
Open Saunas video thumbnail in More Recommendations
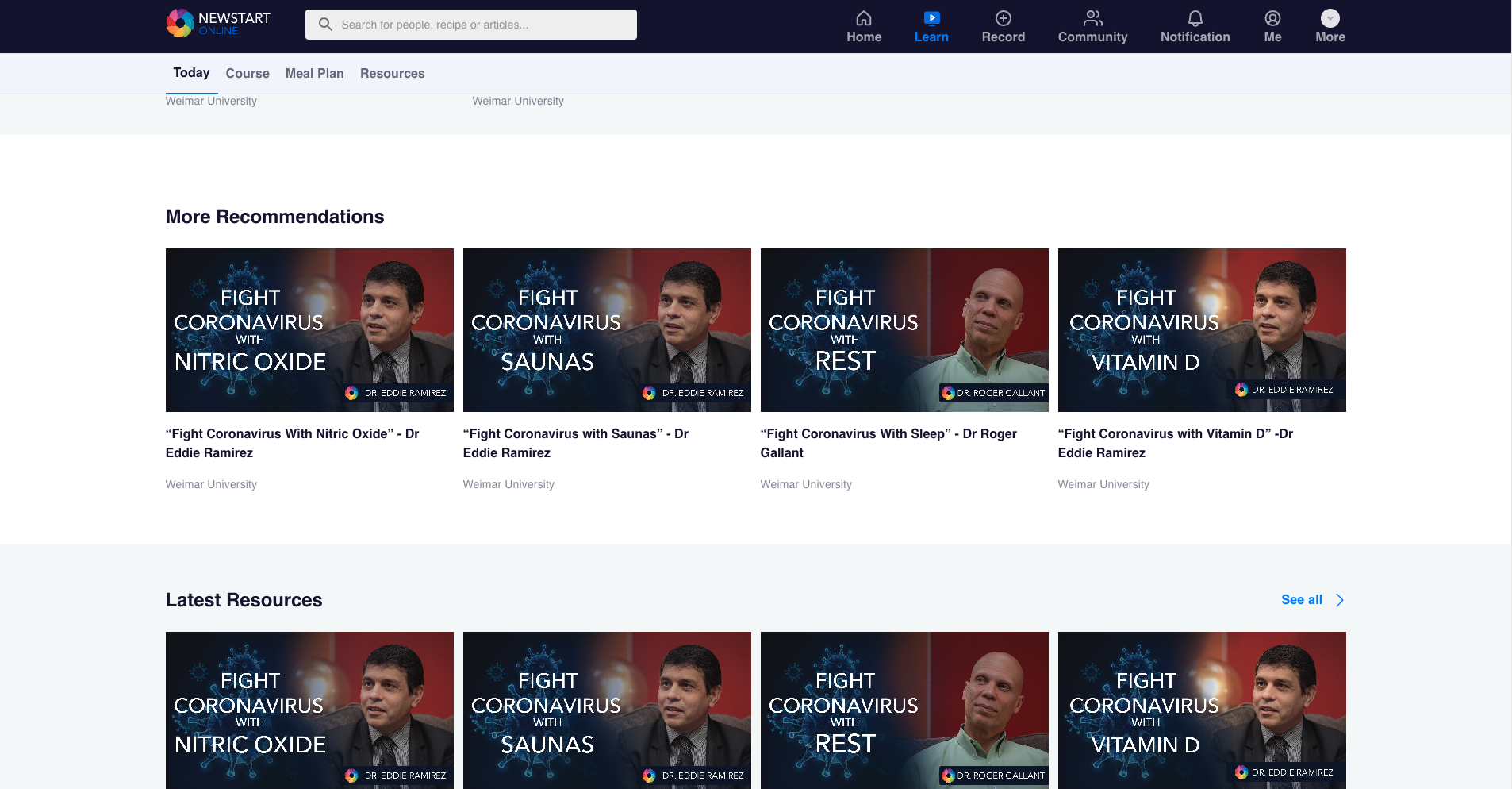[607, 330]
